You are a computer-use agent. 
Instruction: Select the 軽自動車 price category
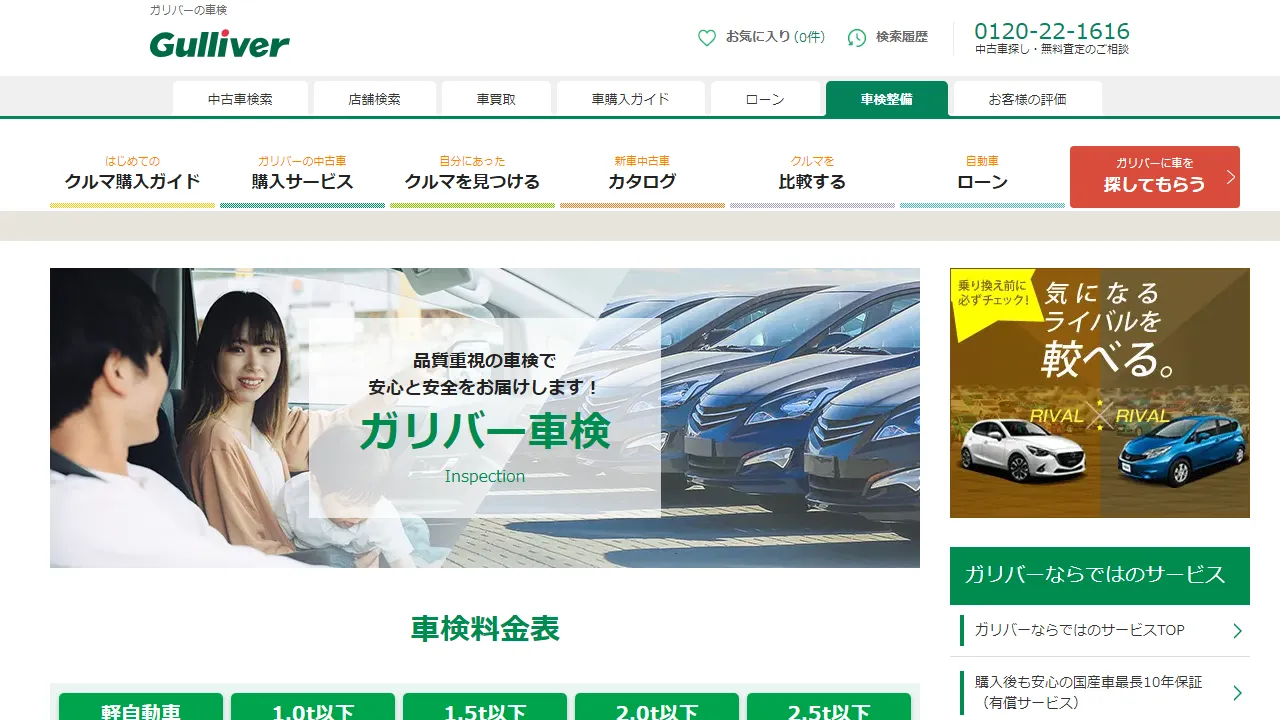click(142, 707)
